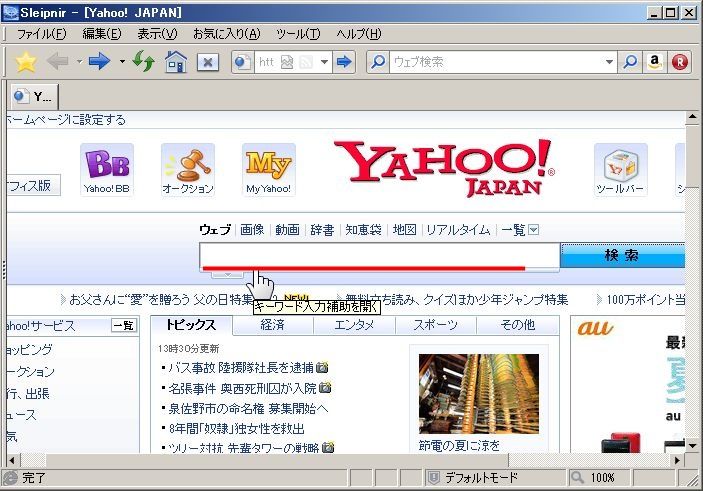Click the red Rakuten R icon
This screenshot has height=491, width=703.
[x=680, y=62]
